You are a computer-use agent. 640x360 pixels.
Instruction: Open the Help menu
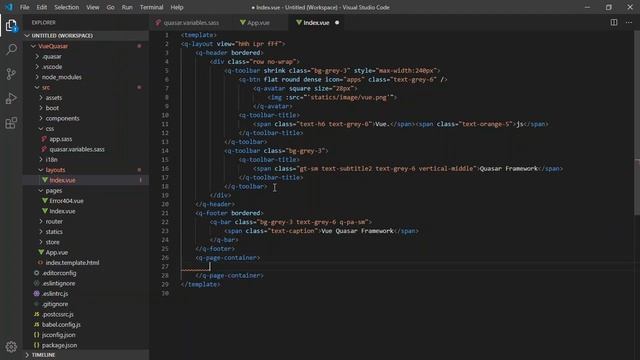(177, 7)
